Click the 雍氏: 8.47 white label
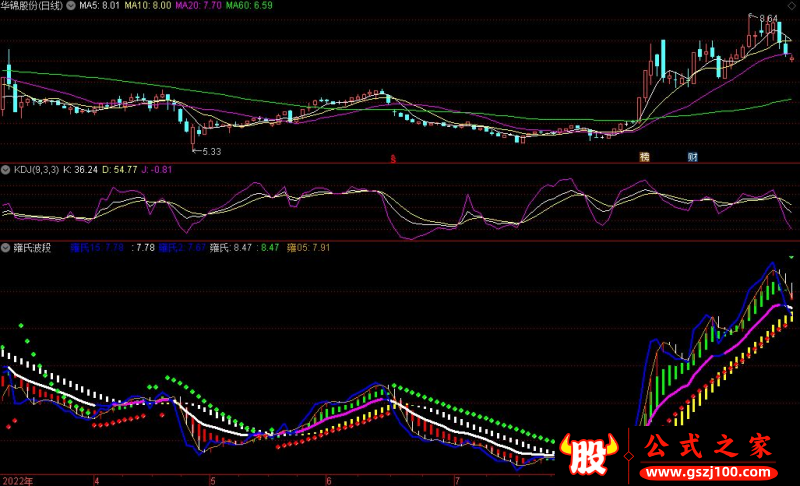800x486 pixels. coord(231,248)
